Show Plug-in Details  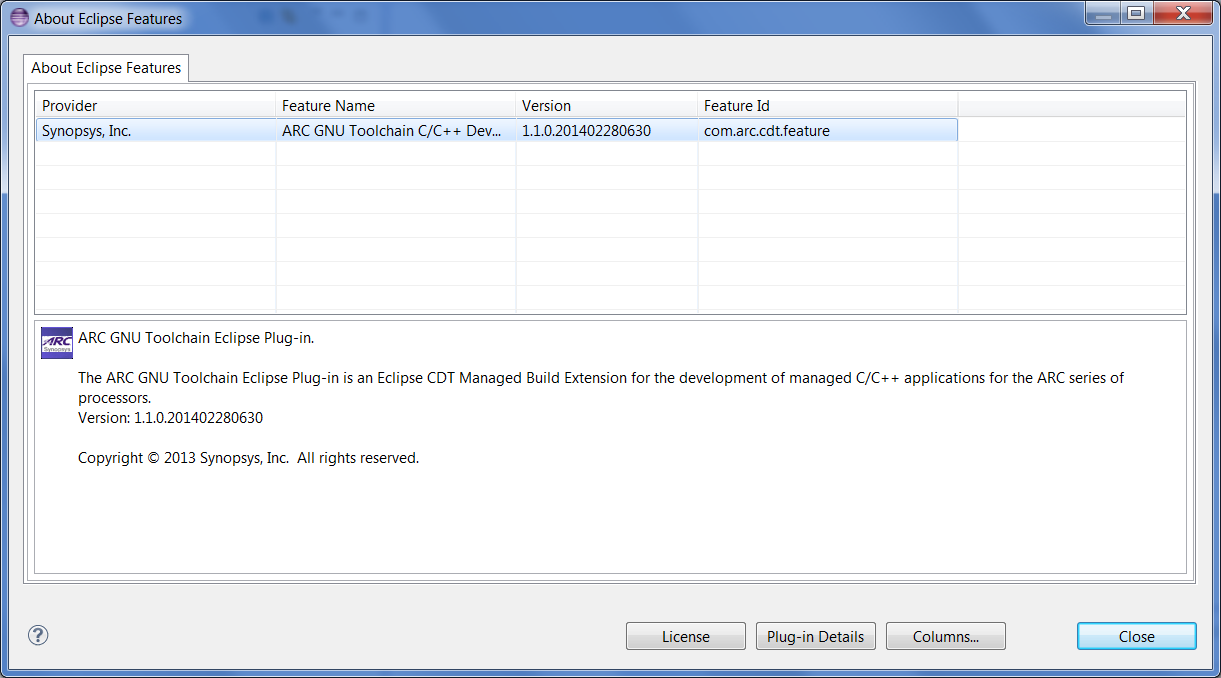tap(816, 636)
